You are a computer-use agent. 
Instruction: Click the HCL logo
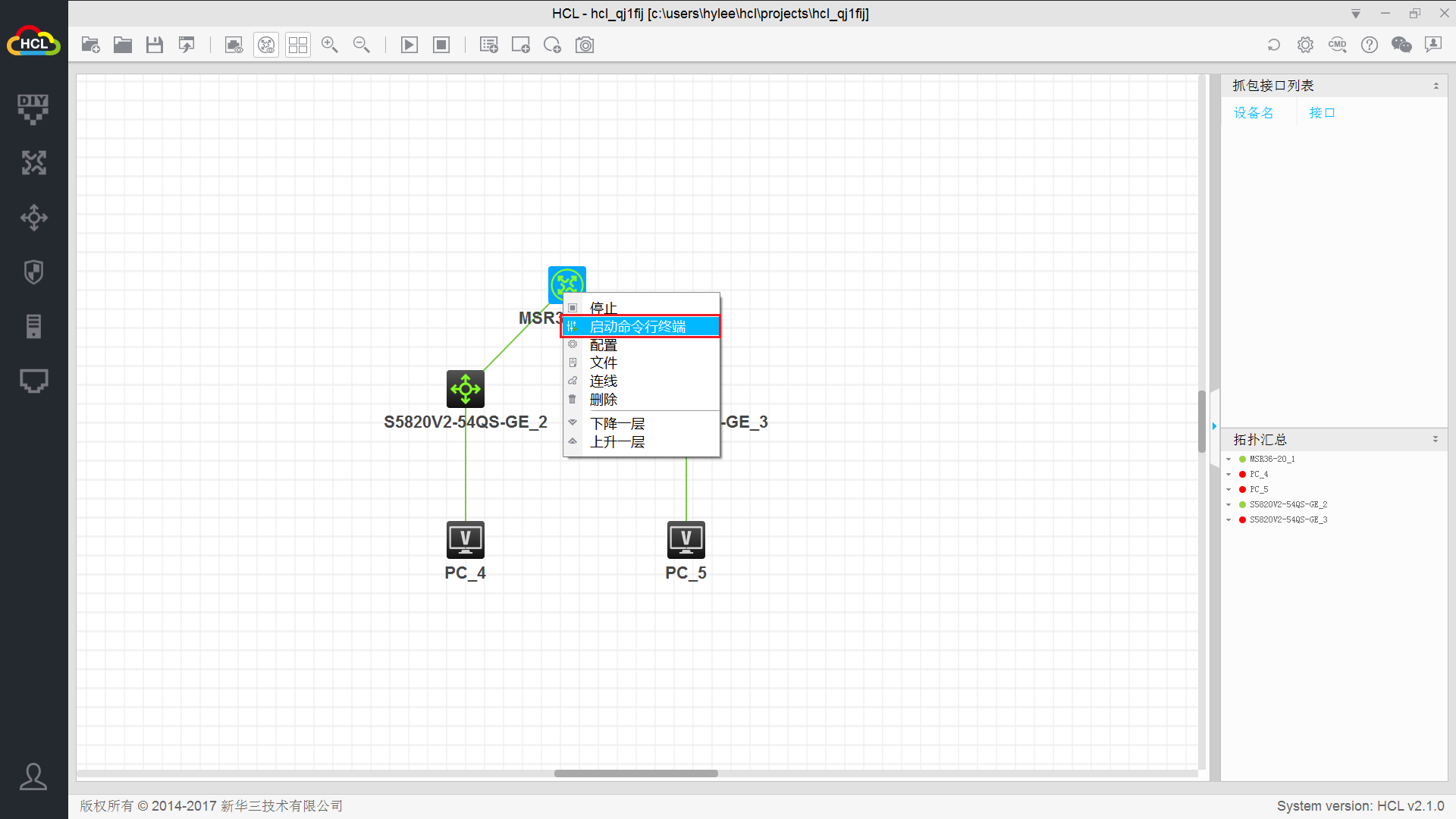(33, 42)
